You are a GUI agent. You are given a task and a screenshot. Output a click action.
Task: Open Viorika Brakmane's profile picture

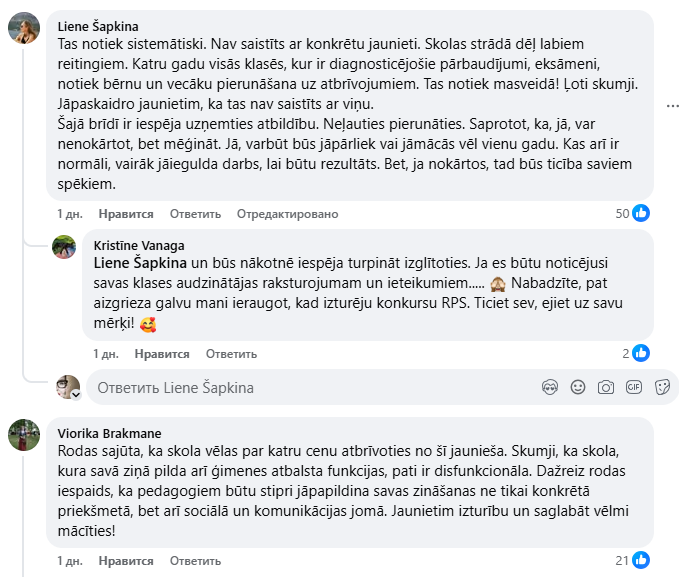click(24, 434)
